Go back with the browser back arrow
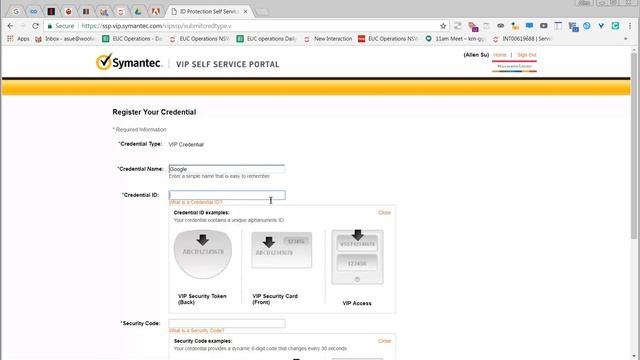The width and height of the screenshot is (640, 360). (11, 26)
